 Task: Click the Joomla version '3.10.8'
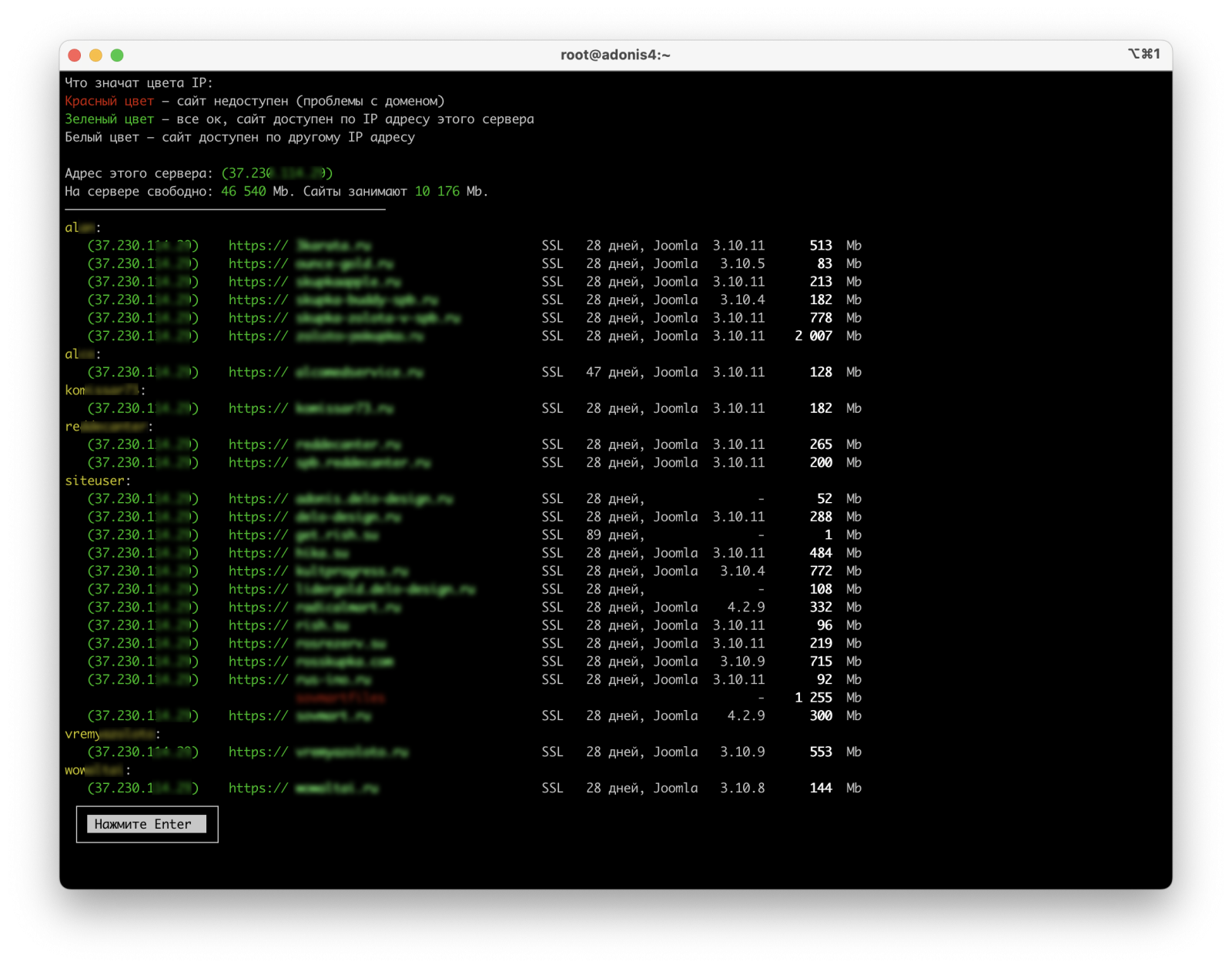tap(742, 789)
